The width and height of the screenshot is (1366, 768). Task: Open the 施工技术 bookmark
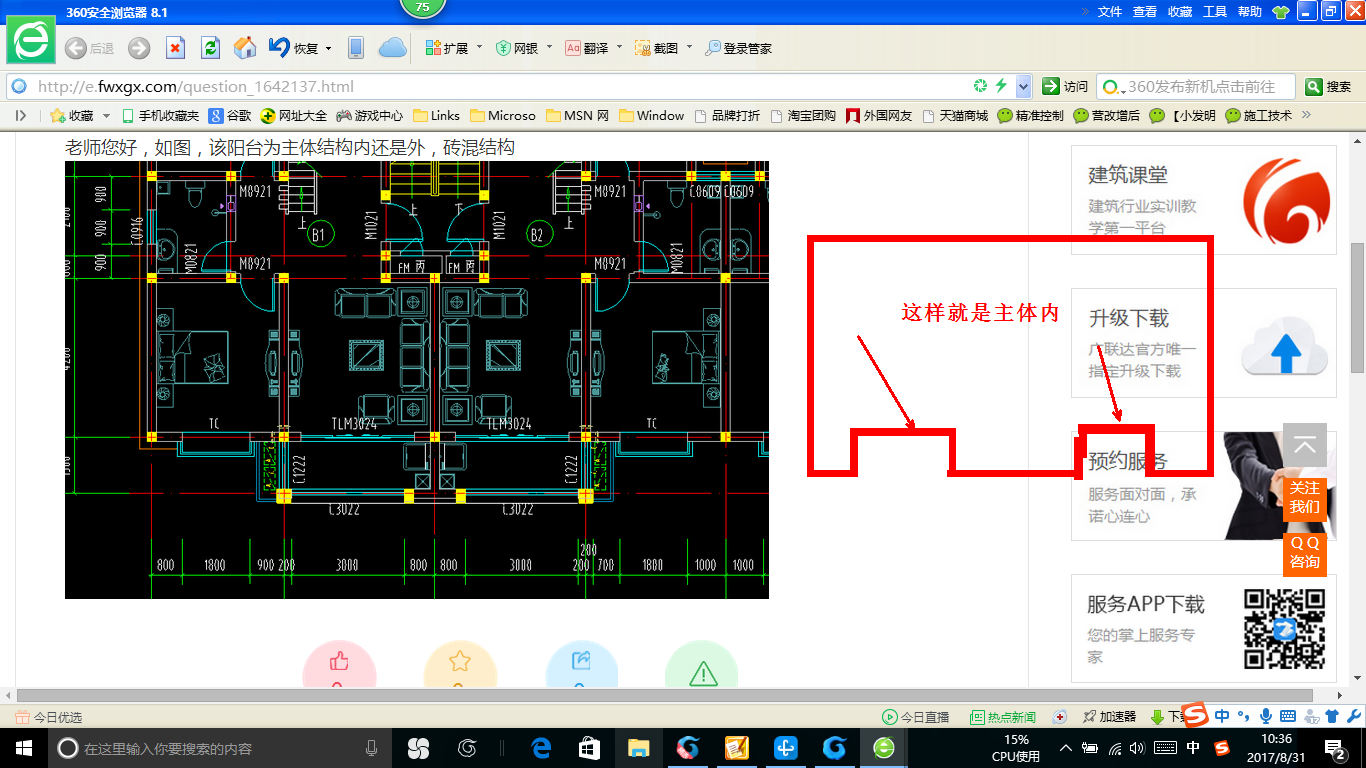tap(1259, 116)
